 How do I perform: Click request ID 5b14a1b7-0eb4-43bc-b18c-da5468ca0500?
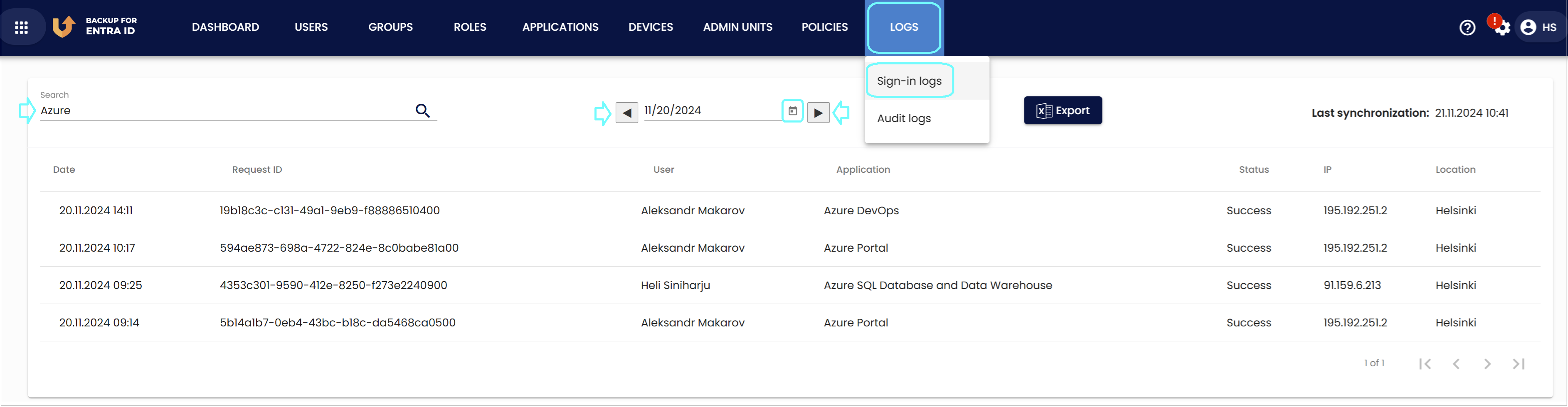coord(337,323)
